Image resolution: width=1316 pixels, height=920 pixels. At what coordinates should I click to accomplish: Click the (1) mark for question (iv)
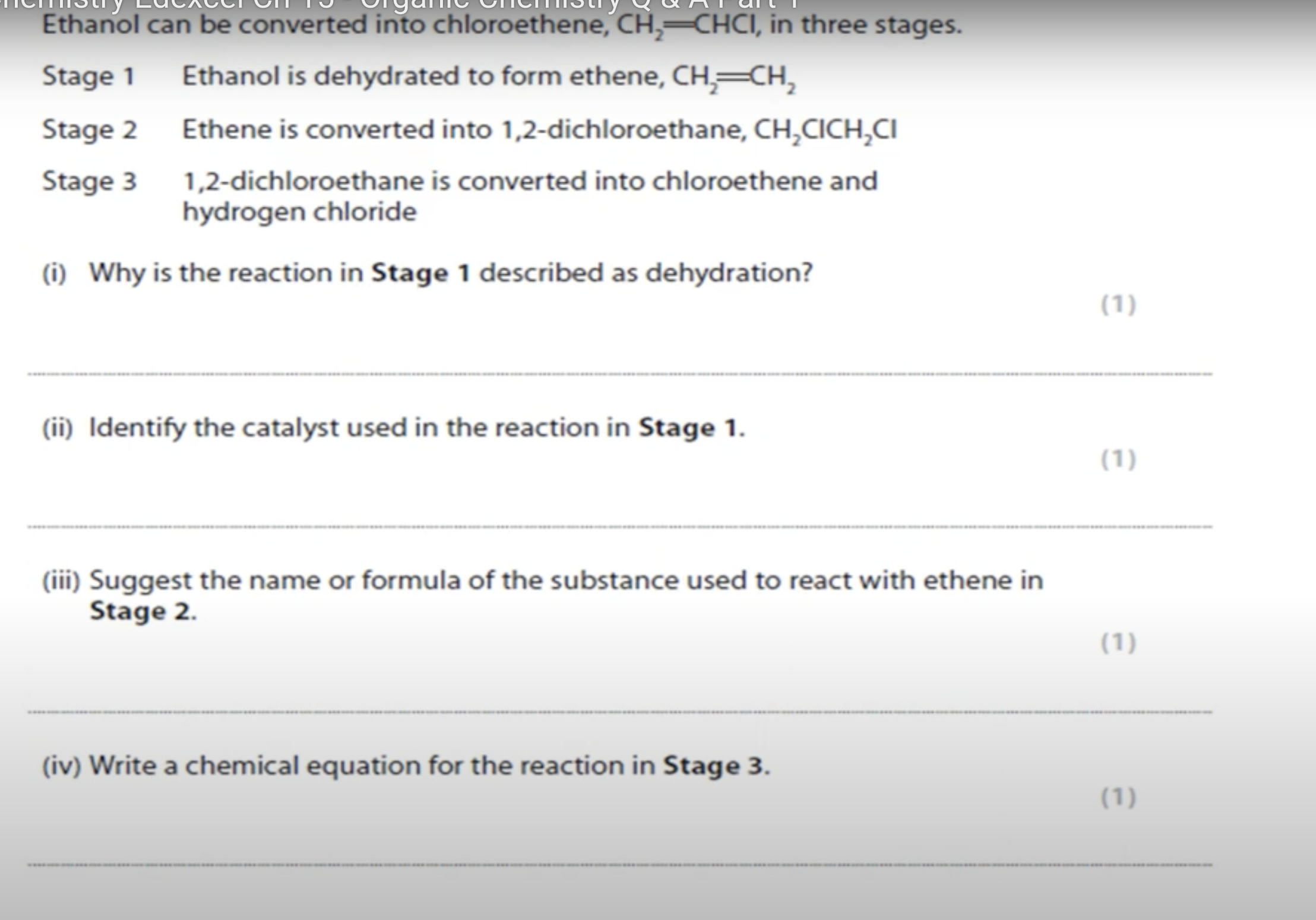coord(1118,797)
